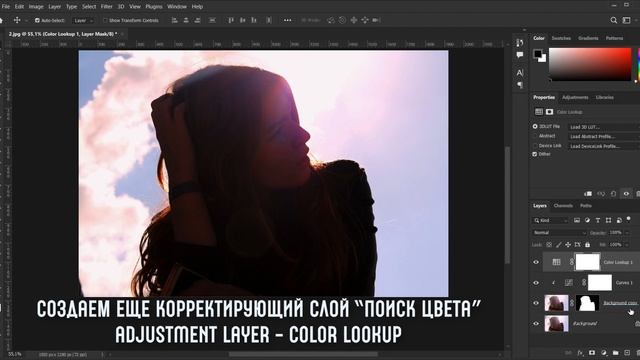Filter layers by adjustment layer icon
Screen dimensions: 640x360
click(587, 220)
